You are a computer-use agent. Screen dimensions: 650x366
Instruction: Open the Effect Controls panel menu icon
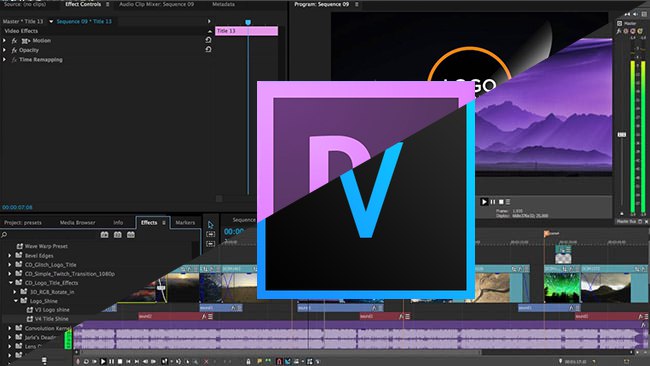pyautogui.click(x=107, y=4)
